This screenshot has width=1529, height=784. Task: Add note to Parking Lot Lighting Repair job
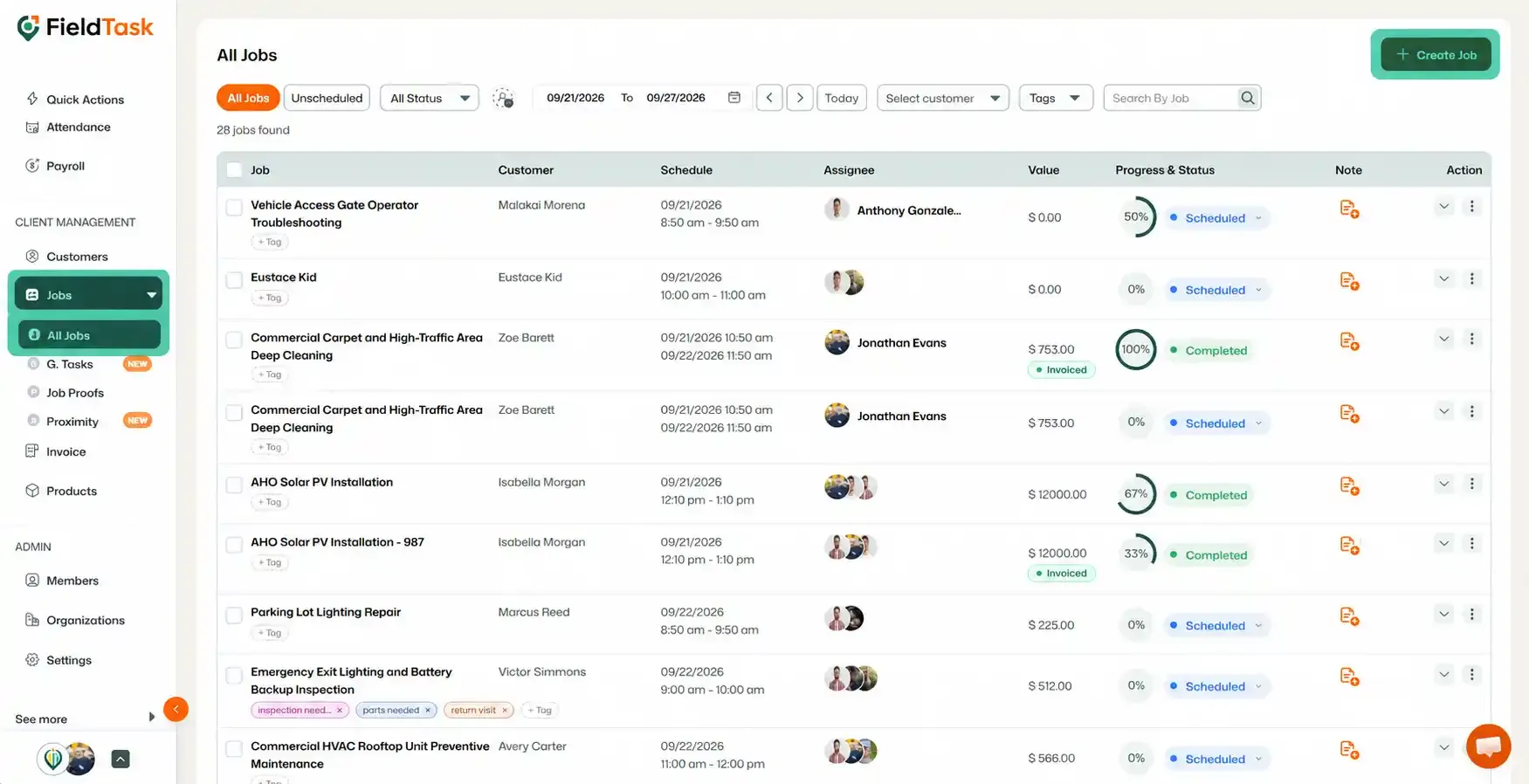[1349, 616]
